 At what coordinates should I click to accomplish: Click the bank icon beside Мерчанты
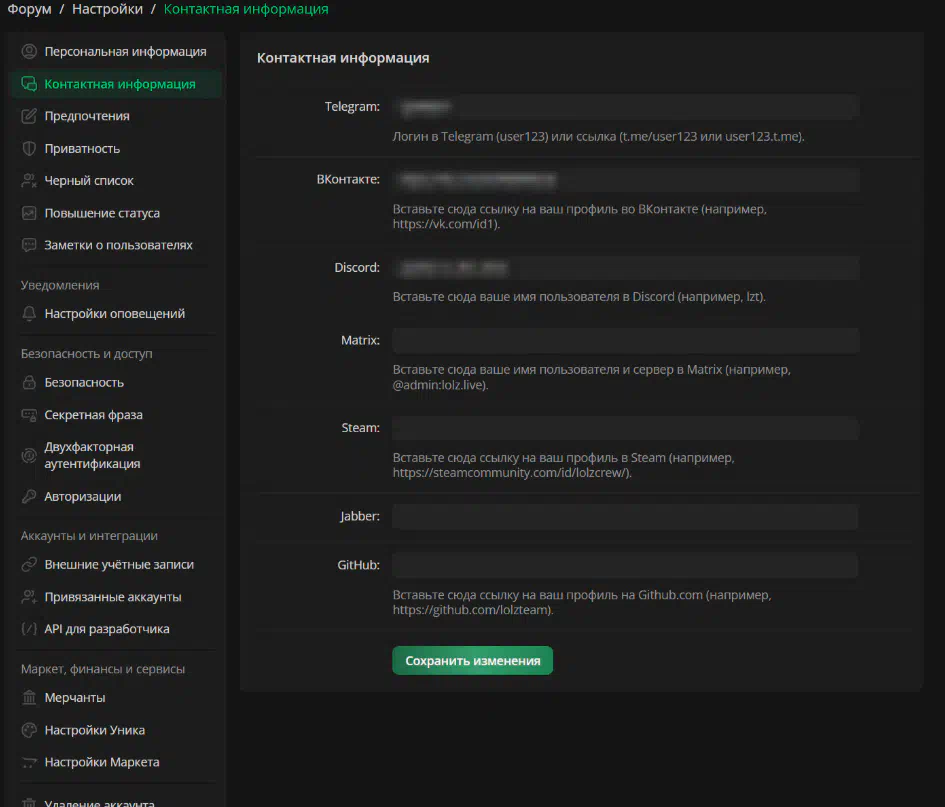29,698
